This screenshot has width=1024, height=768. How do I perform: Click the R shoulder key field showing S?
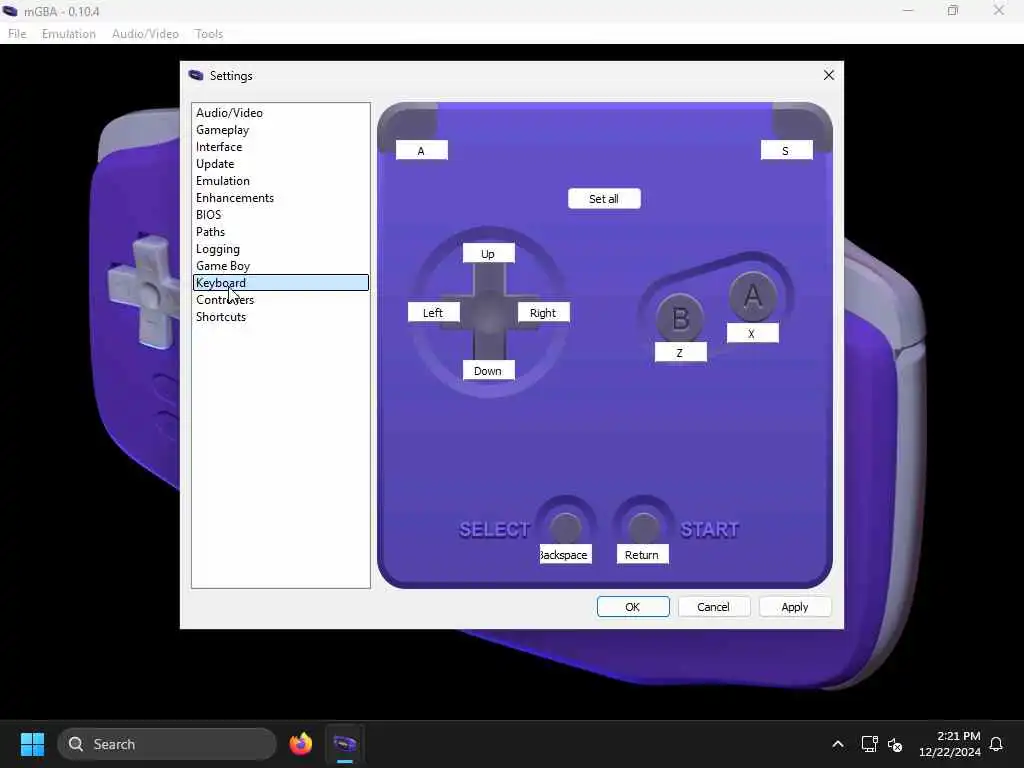[786, 150]
